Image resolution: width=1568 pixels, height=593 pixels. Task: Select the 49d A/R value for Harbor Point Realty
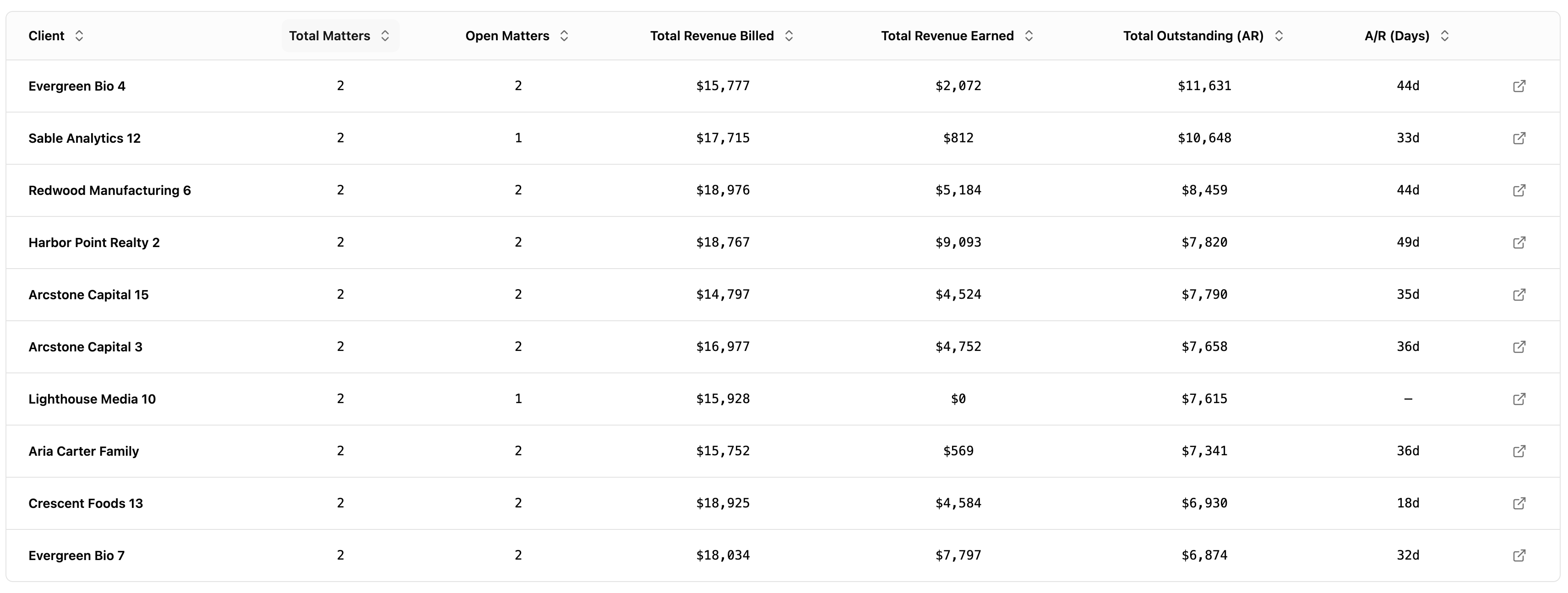[1408, 242]
